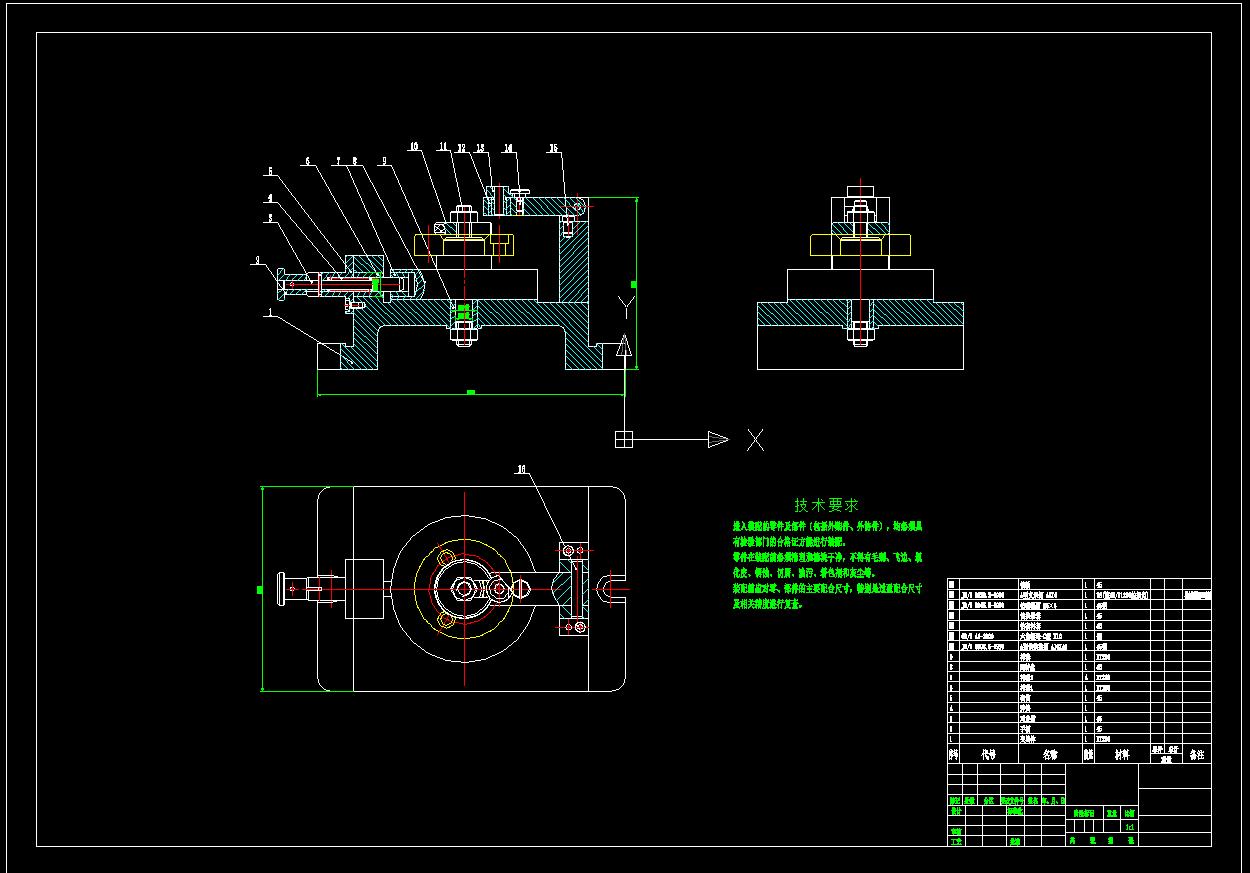Click the 1:1 scale cell in title block
The image size is (1250, 873).
(x=1129, y=827)
